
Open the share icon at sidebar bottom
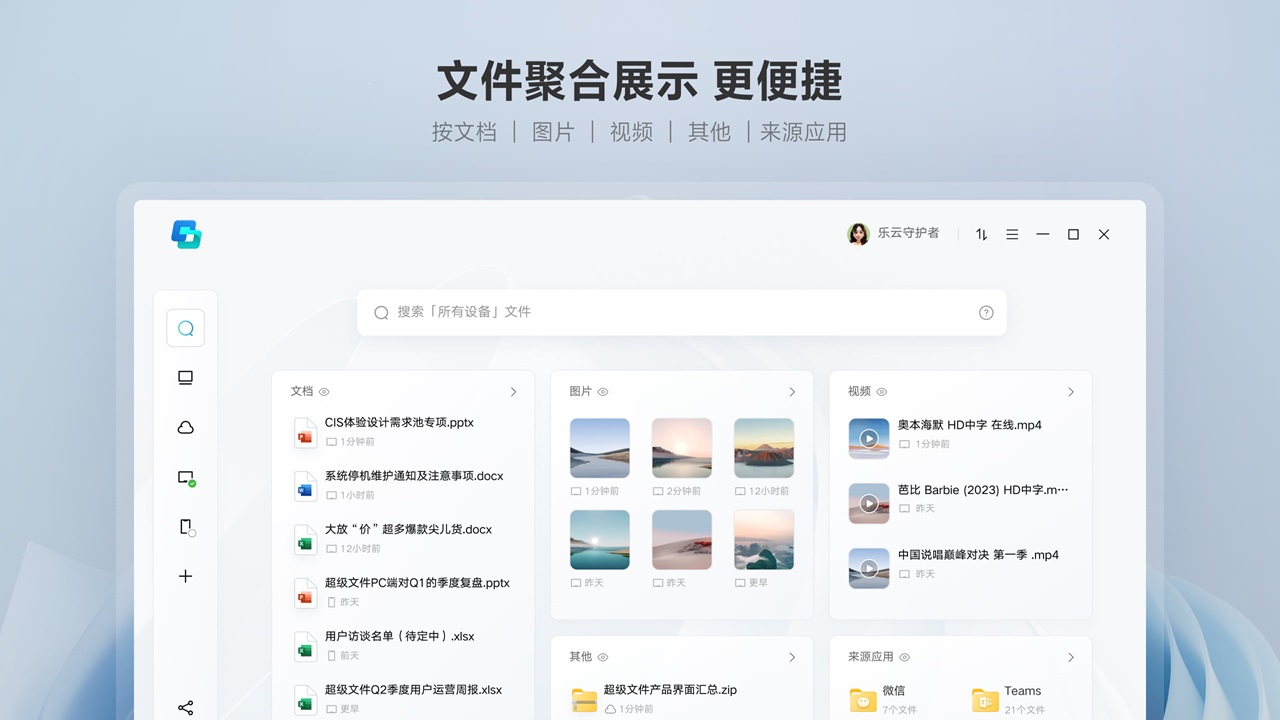[x=185, y=706]
